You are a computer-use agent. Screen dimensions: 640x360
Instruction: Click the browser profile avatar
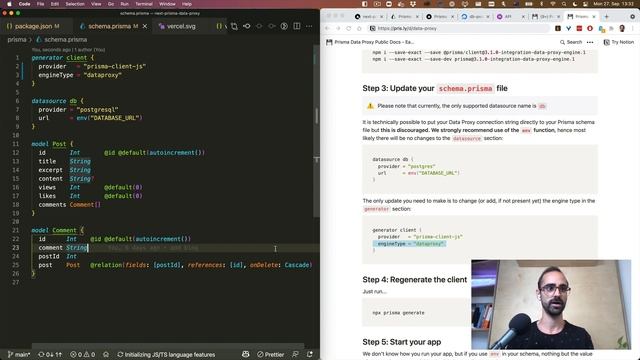coord(622,29)
